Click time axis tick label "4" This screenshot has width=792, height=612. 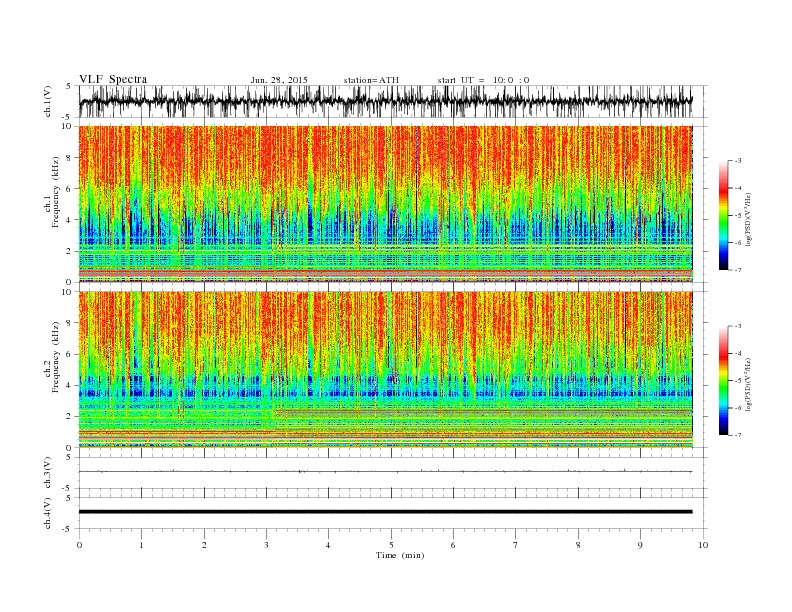(329, 545)
